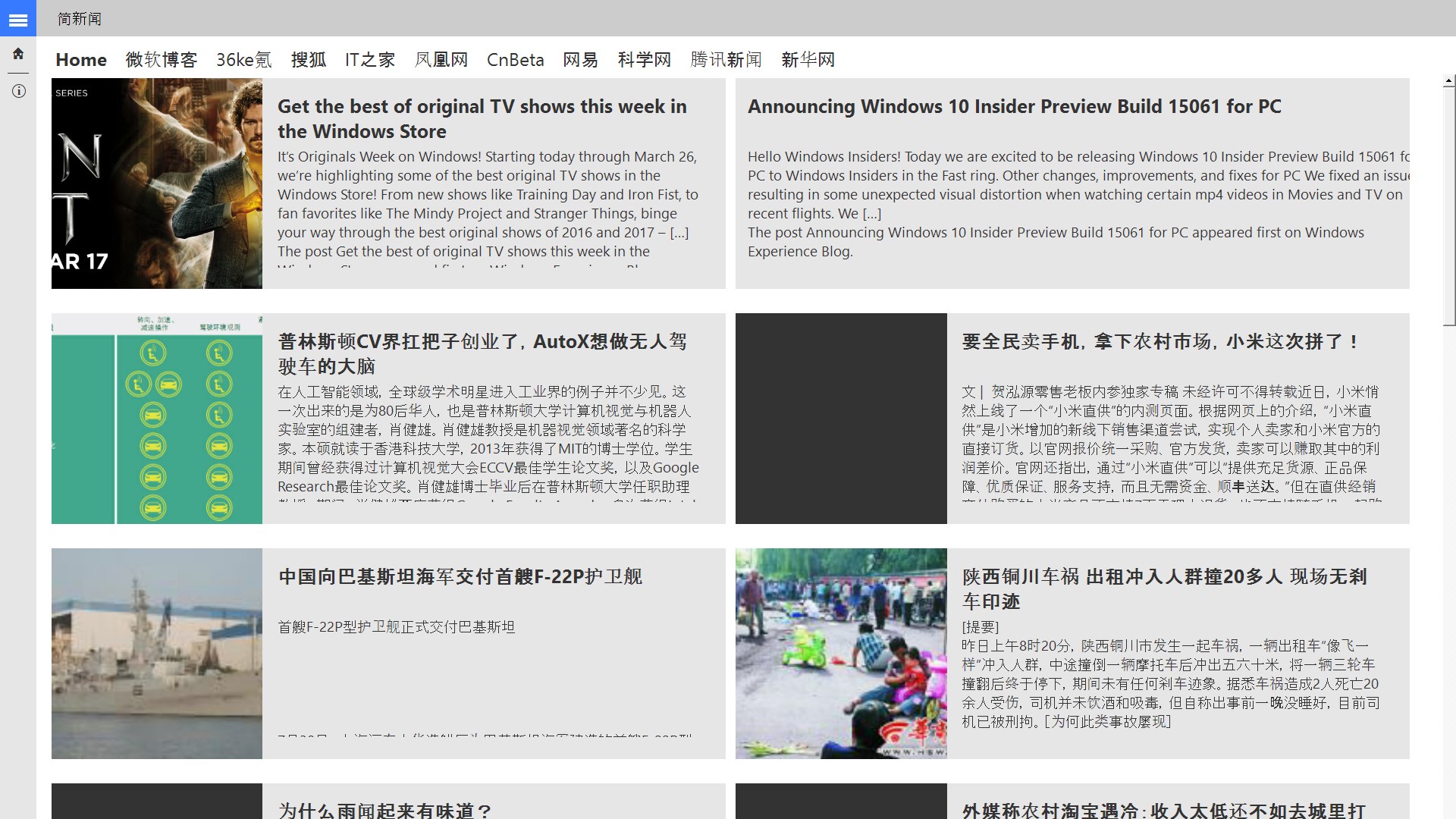This screenshot has height=819, width=1456.
Task: Open the hamburger menu
Action: [x=17, y=20]
